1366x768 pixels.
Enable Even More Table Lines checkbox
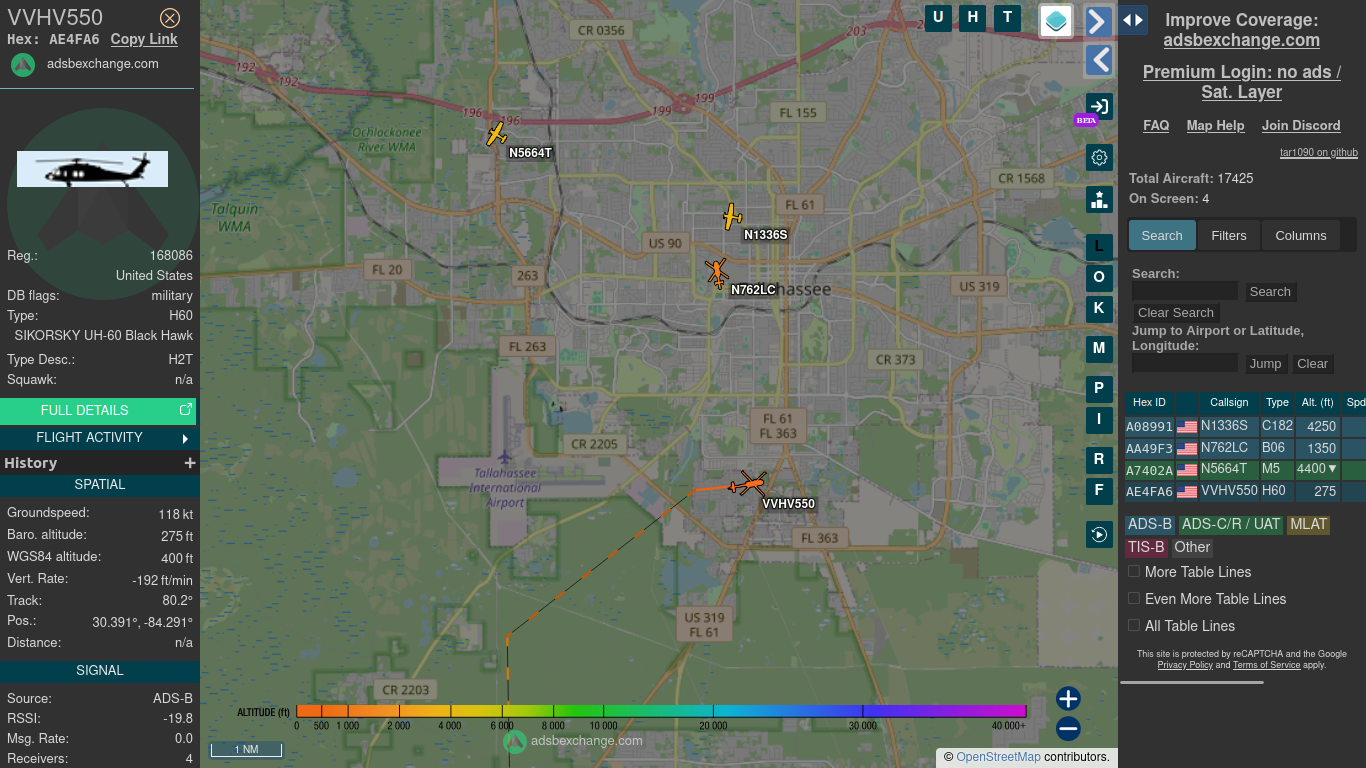pos(1134,598)
